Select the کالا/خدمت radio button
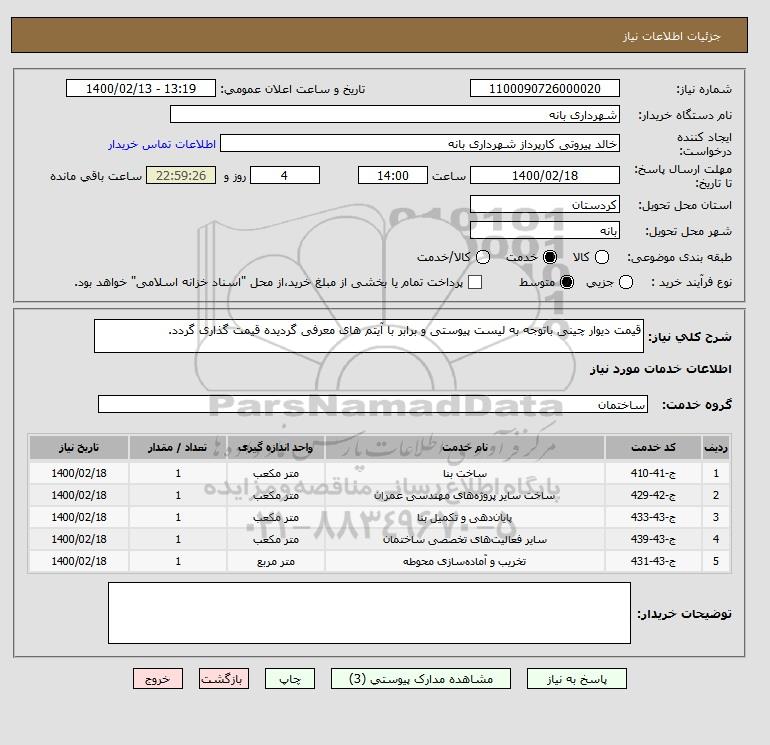This screenshot has height=745, width=770. pos(483,257)
